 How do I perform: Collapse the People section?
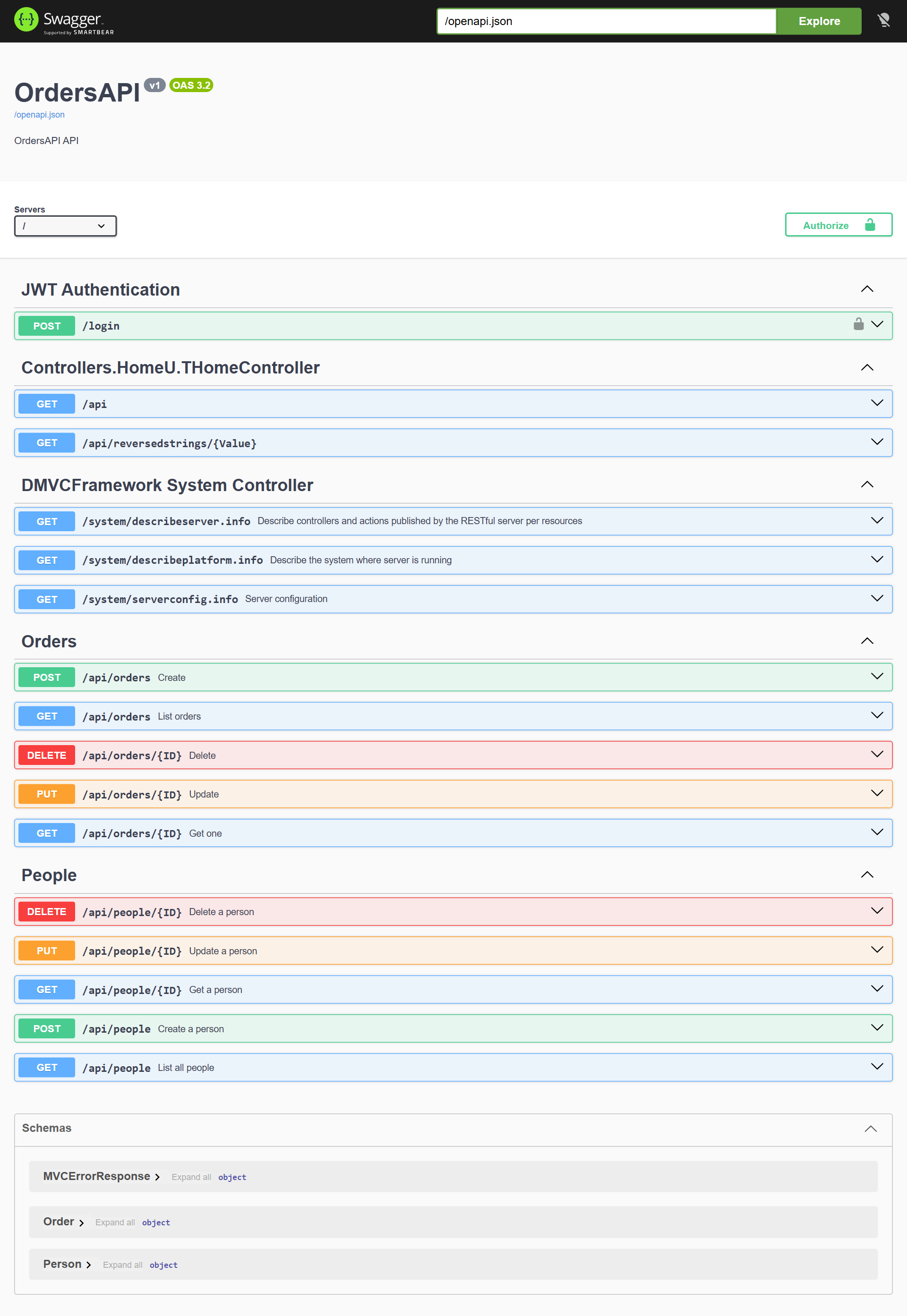point(867,875)
